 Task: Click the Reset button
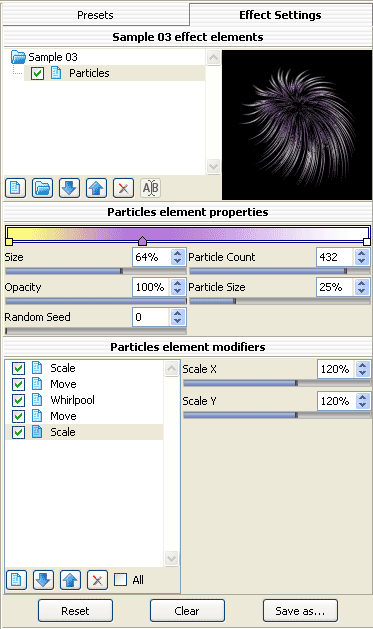click(75, 611)
